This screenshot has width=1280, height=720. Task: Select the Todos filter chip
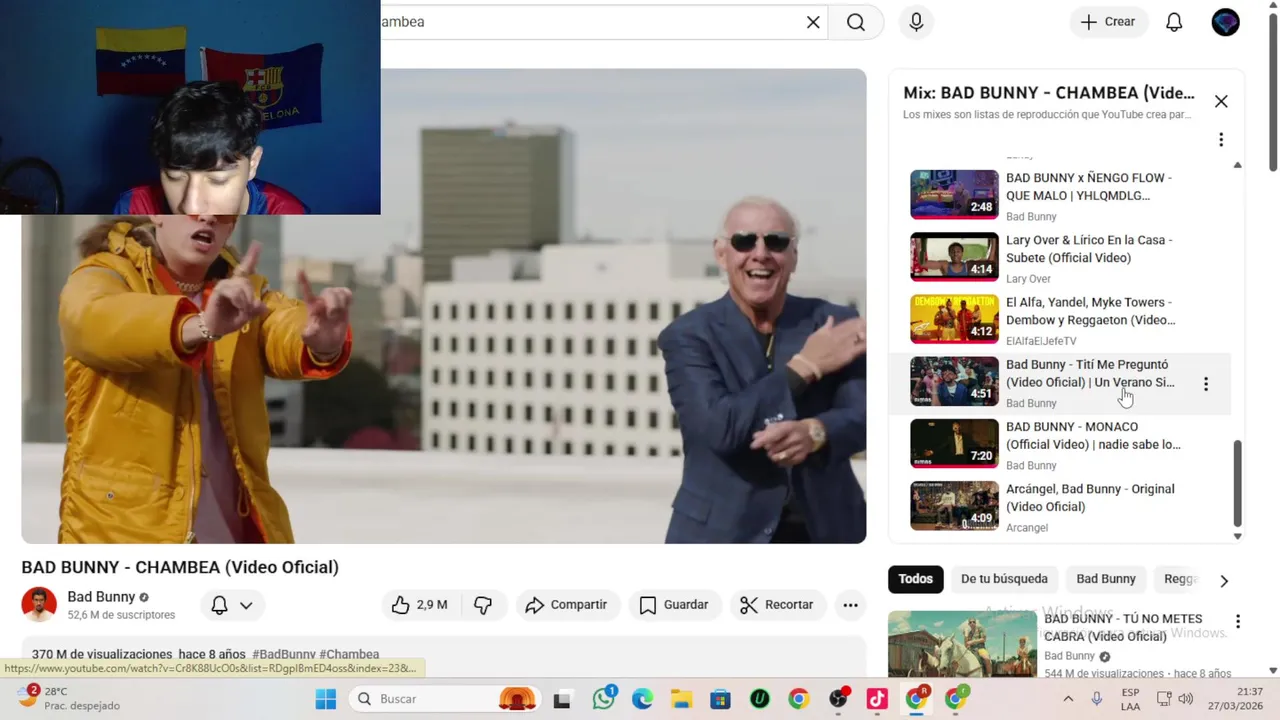[915, 579]
